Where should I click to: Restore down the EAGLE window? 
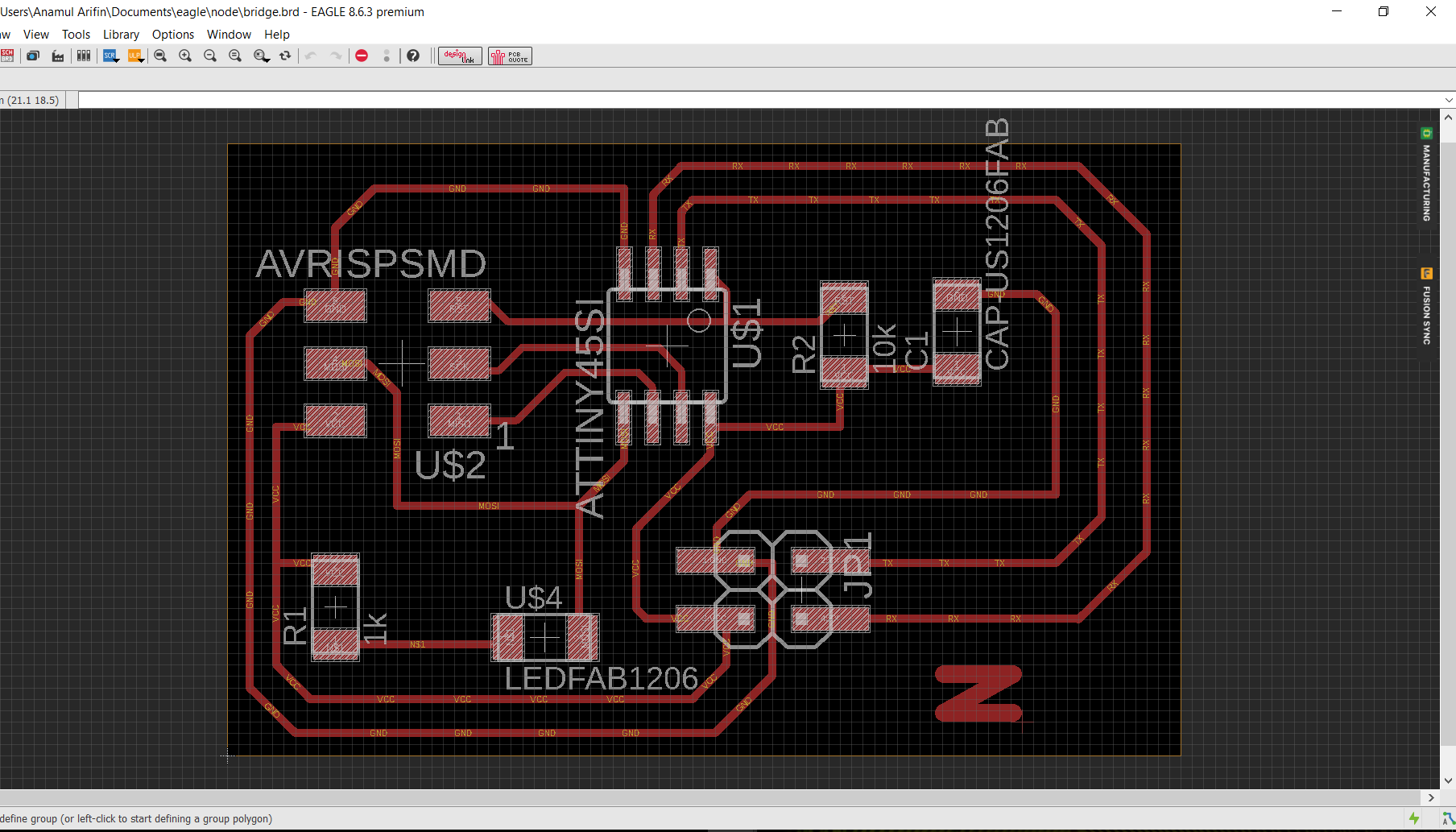pos(1384,11)
